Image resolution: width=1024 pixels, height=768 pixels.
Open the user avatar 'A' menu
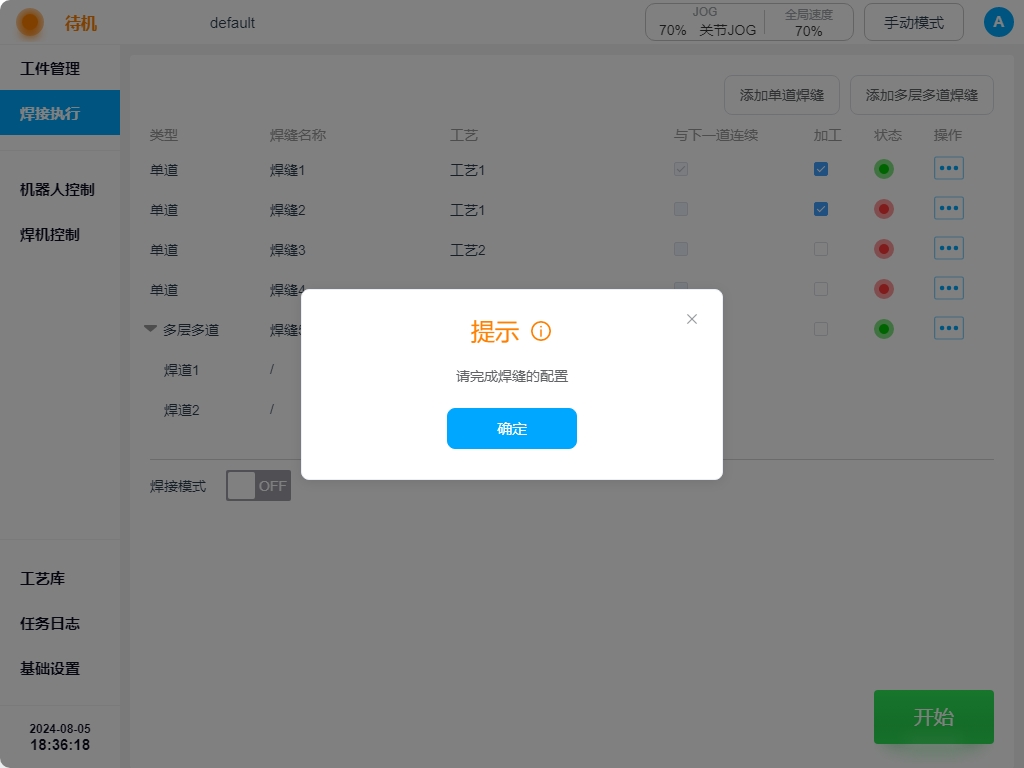[998, 22]
